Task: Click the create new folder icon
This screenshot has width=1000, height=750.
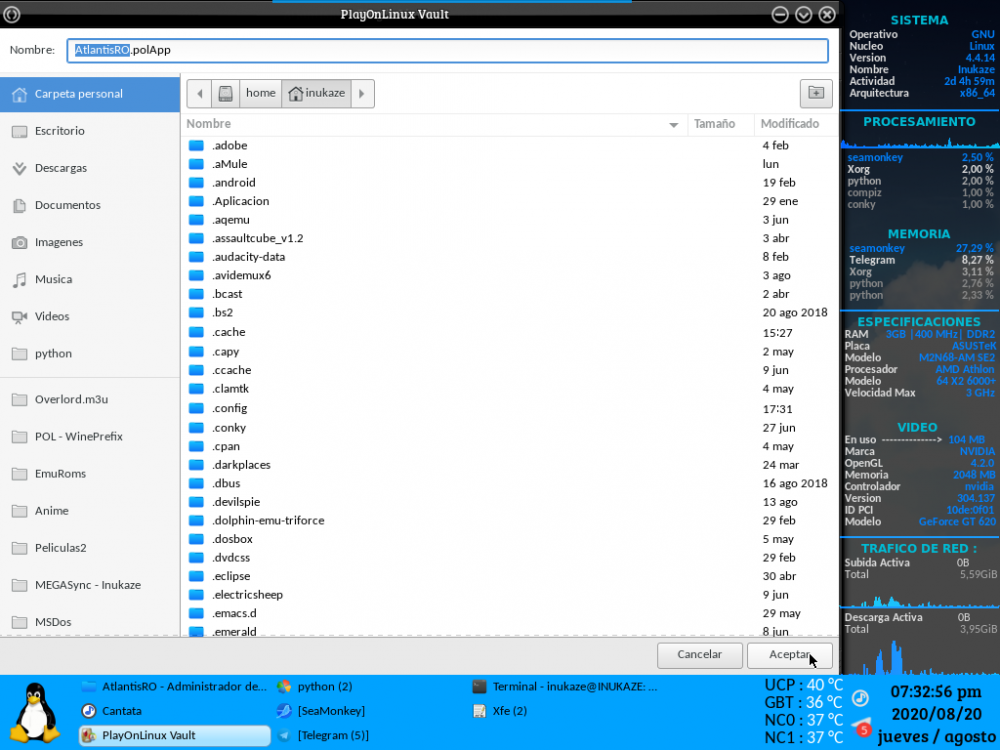Action: point(815,93)
